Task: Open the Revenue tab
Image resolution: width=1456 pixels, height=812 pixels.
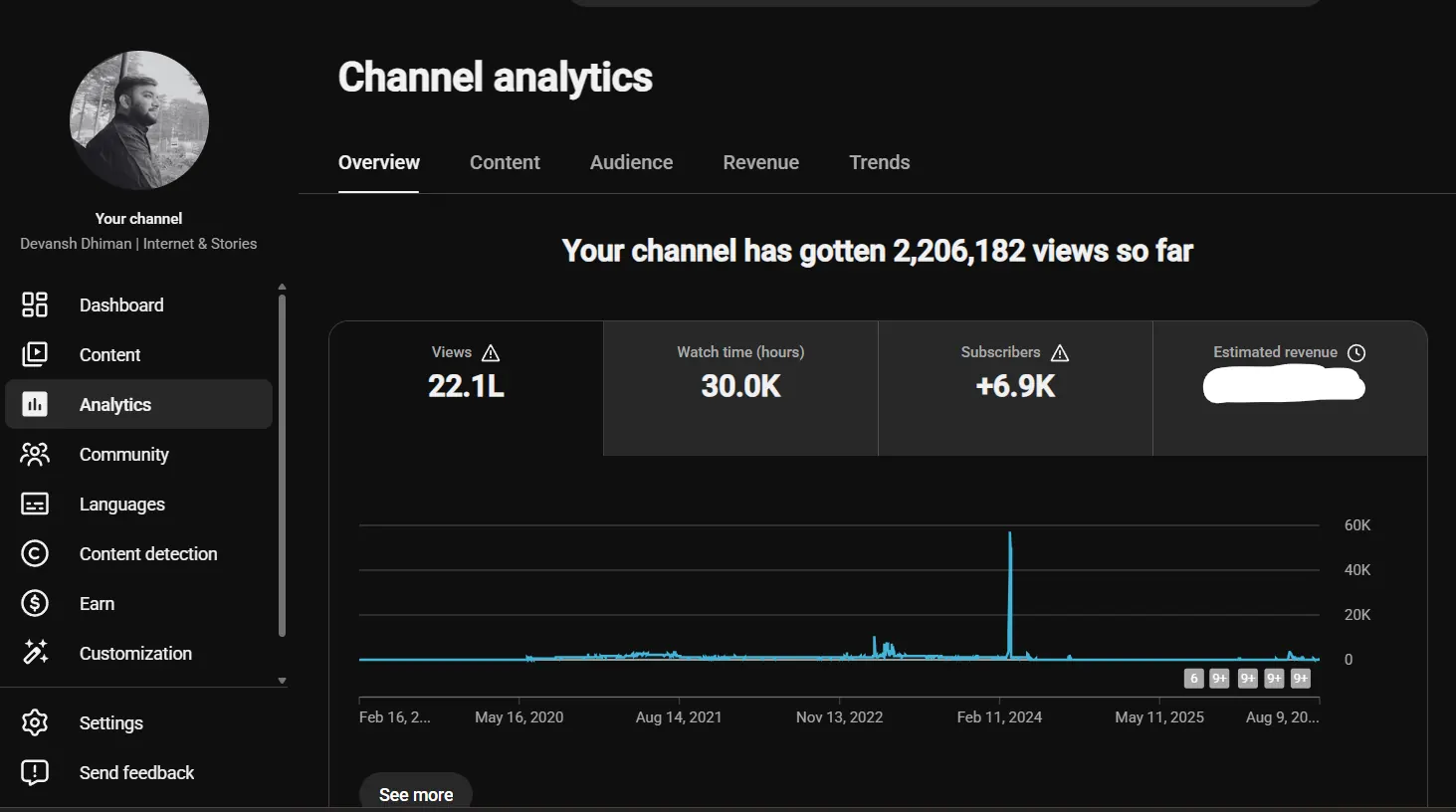Action: click(760, 162)
